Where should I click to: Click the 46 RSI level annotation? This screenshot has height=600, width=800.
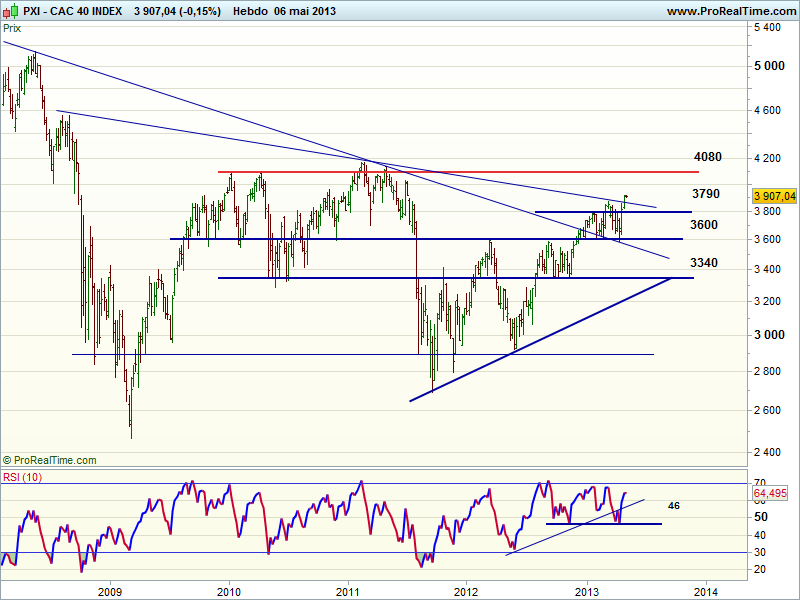[x=674, y=506]
